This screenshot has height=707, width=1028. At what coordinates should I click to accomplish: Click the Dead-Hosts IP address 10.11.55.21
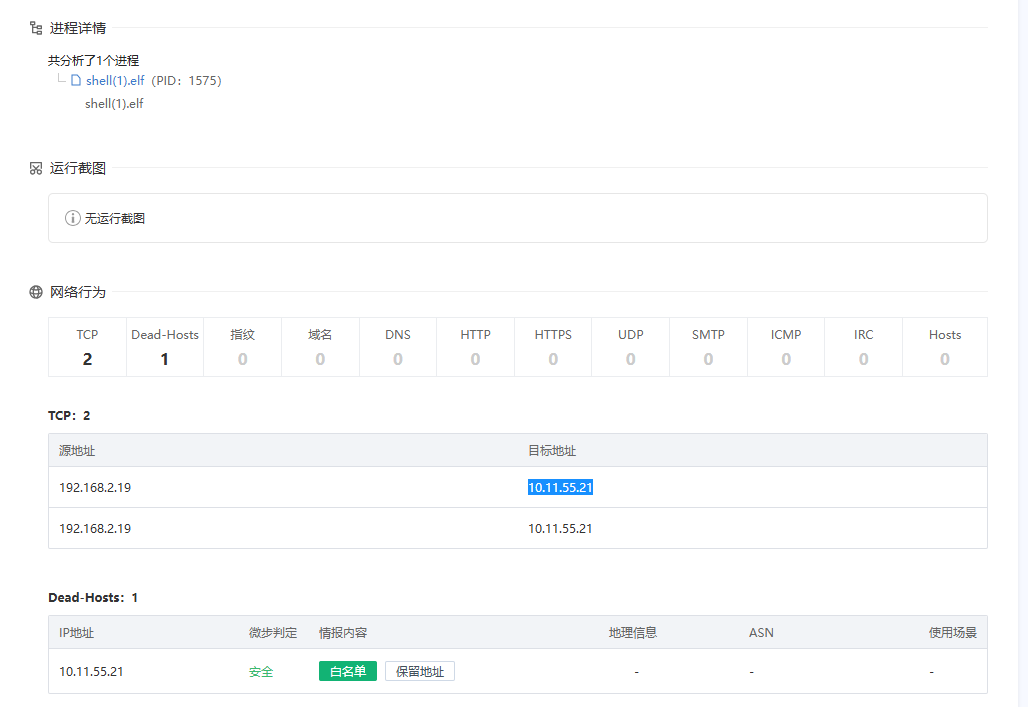point(91,671)
